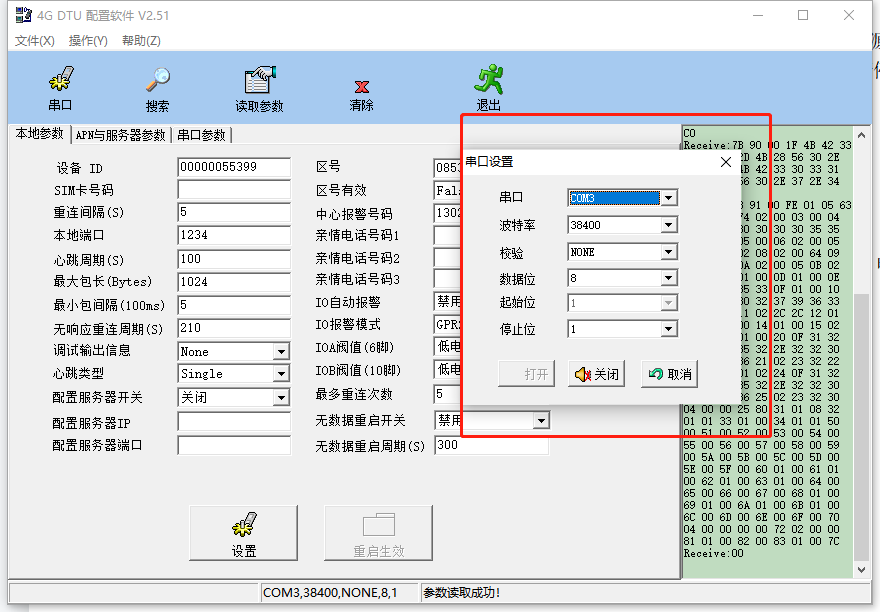Close the 串口设置 dialog with X

pos(726,162)
